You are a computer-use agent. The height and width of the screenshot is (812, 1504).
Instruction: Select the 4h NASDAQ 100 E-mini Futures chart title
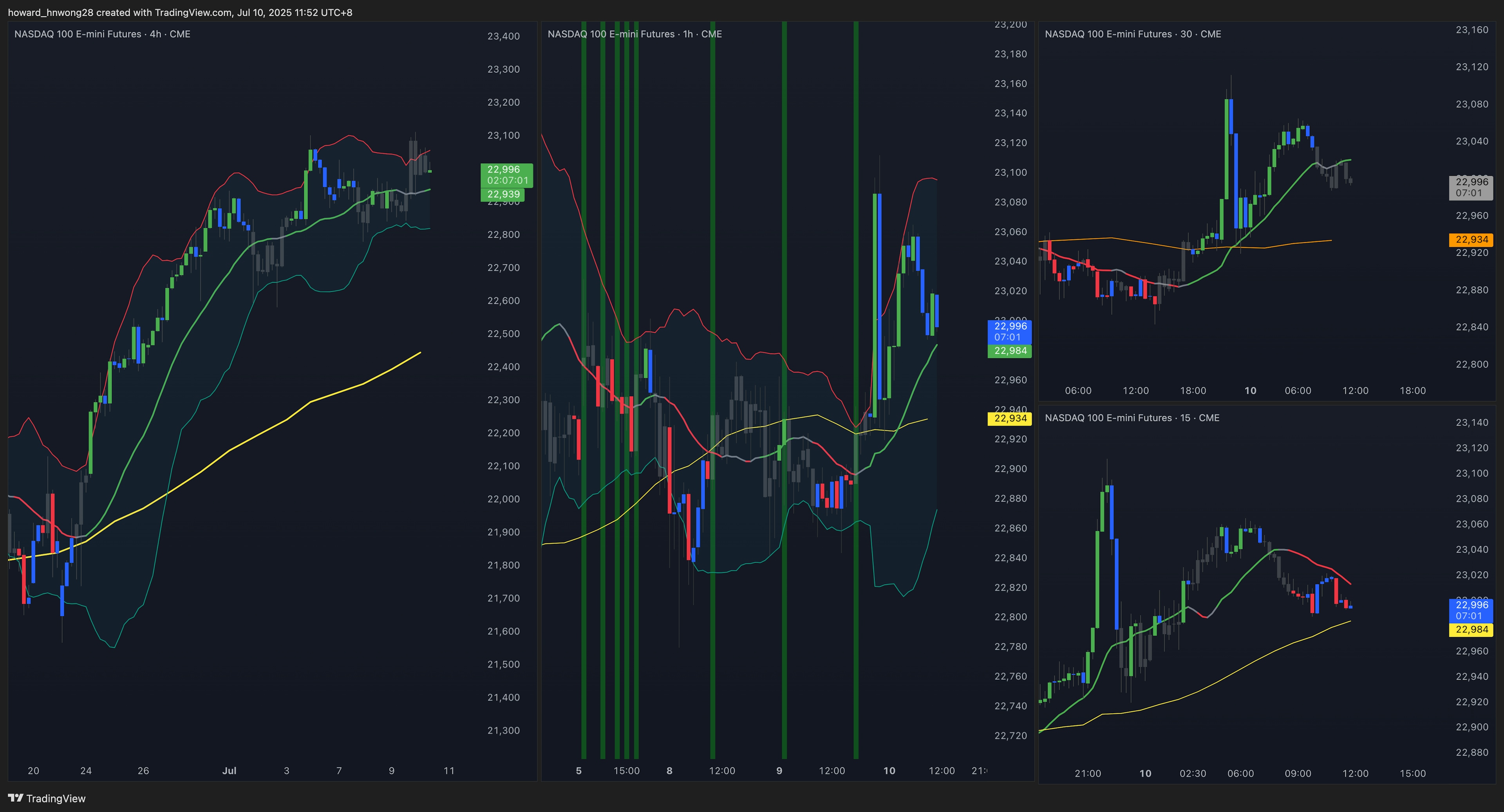pyautogui.click(x=102, y=34)
